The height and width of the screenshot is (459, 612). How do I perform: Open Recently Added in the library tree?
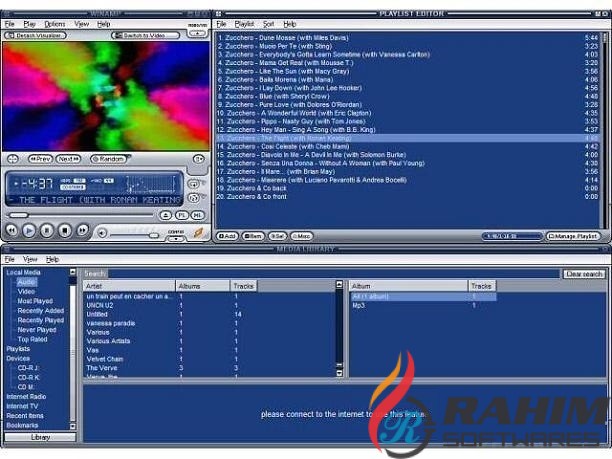point(41,311)
